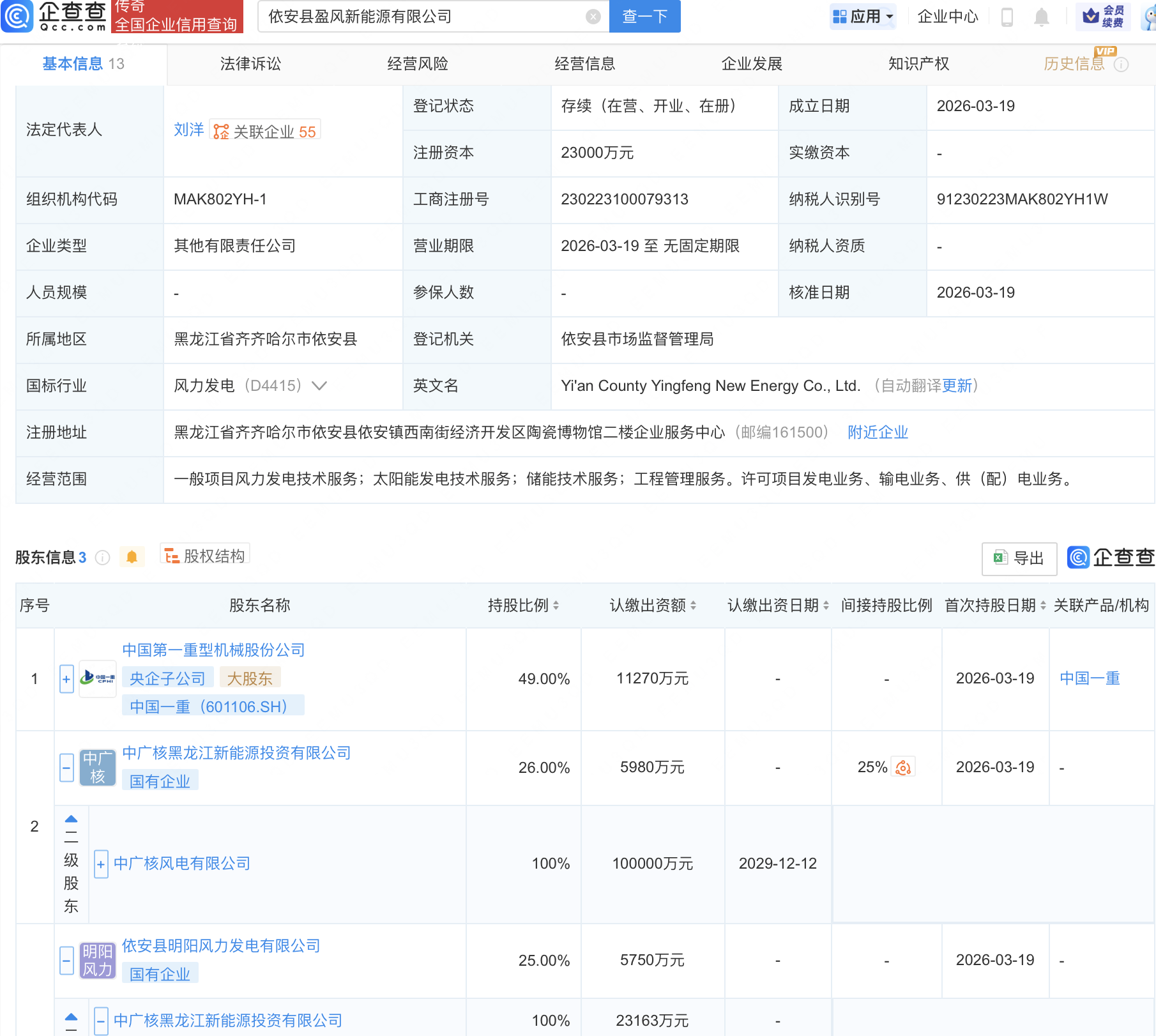Screen dimensions: 1156x1036
Task: Open the 附近企业 link
Action: (878, 432)
